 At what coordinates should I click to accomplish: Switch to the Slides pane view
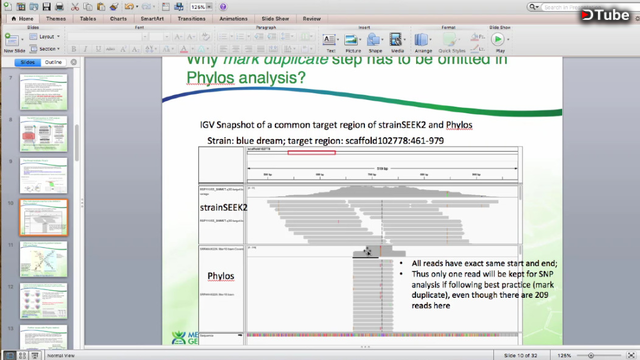[x=28, y=62]
